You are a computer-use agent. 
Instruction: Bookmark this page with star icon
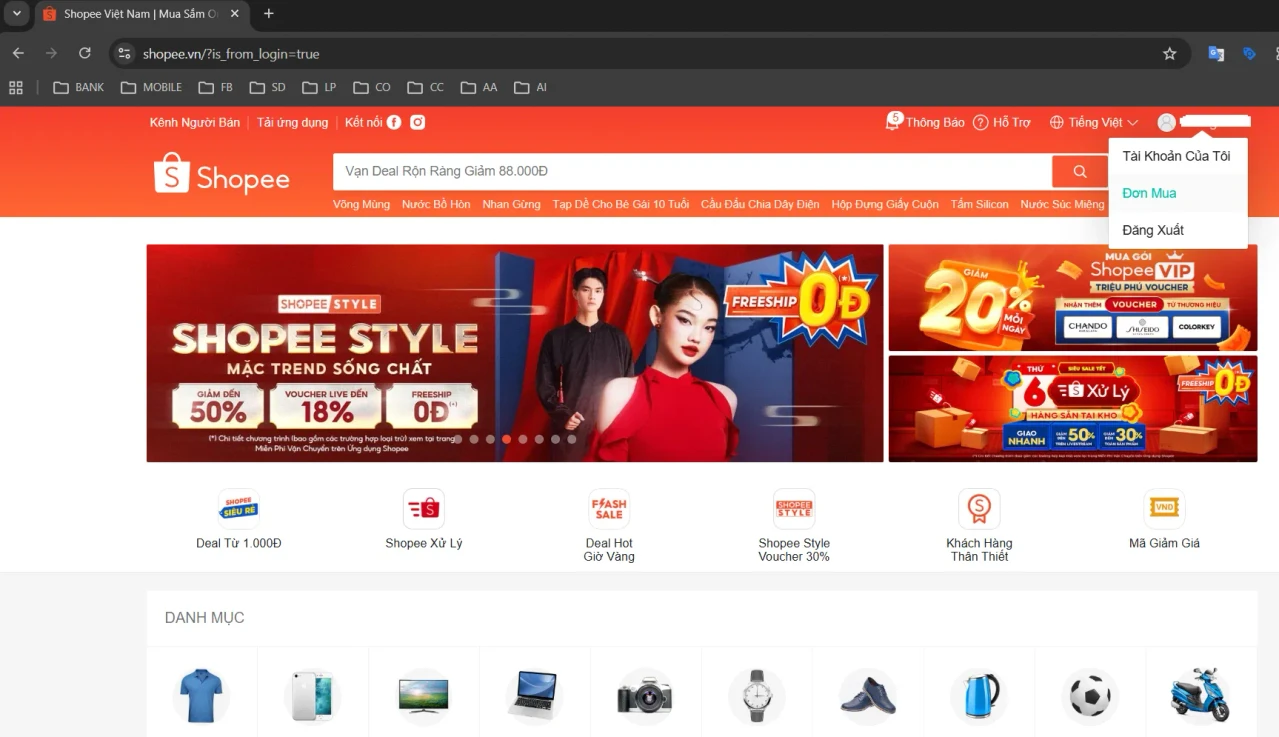point(1169,54)
